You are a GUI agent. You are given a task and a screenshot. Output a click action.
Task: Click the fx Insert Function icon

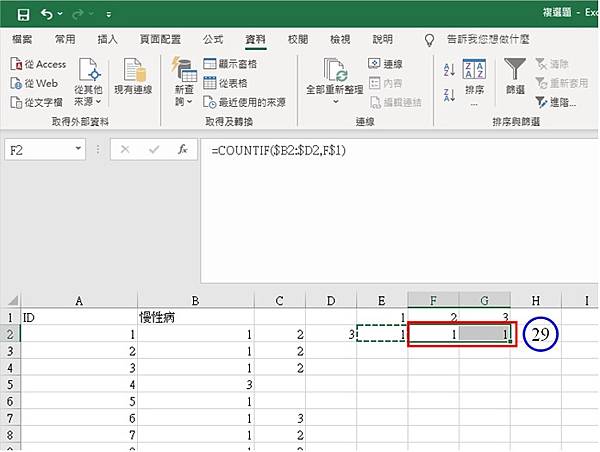[x=183, y=149]
